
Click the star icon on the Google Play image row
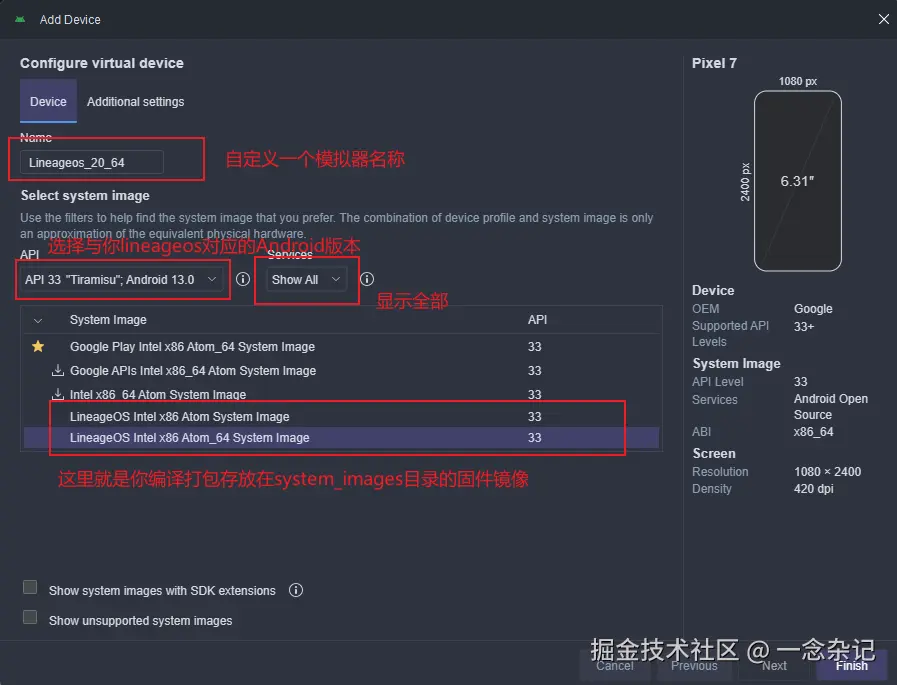coord(38,346)
